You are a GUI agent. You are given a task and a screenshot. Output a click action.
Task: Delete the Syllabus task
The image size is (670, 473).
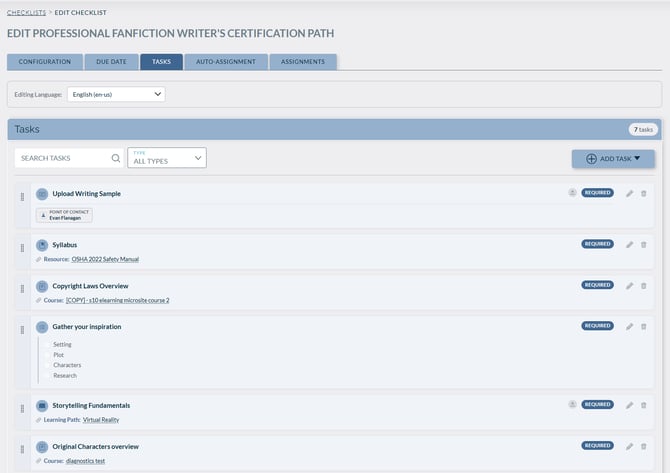pyautogui.click(x=643, y=244)
